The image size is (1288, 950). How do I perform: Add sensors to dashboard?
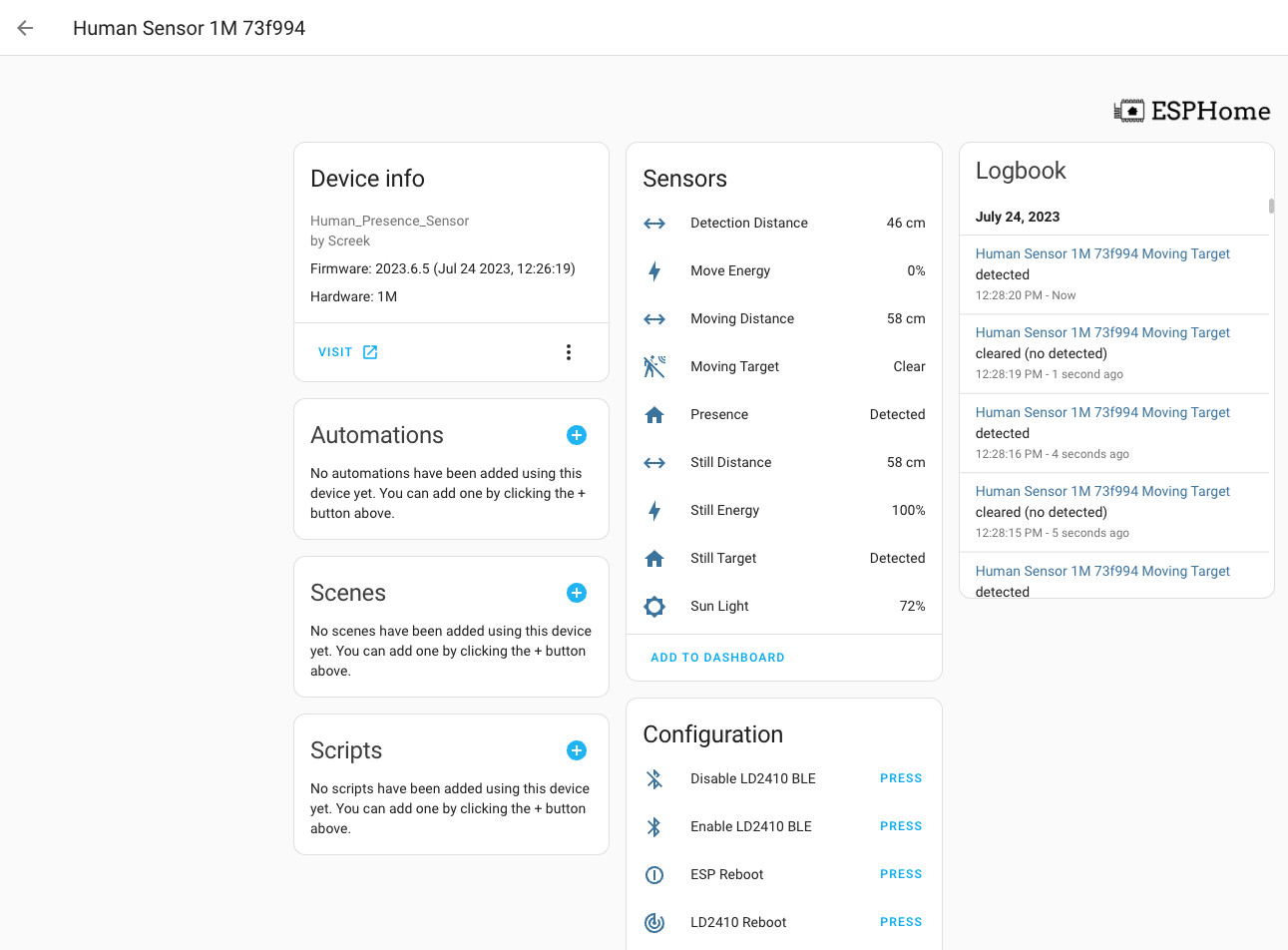click(717, 658)
